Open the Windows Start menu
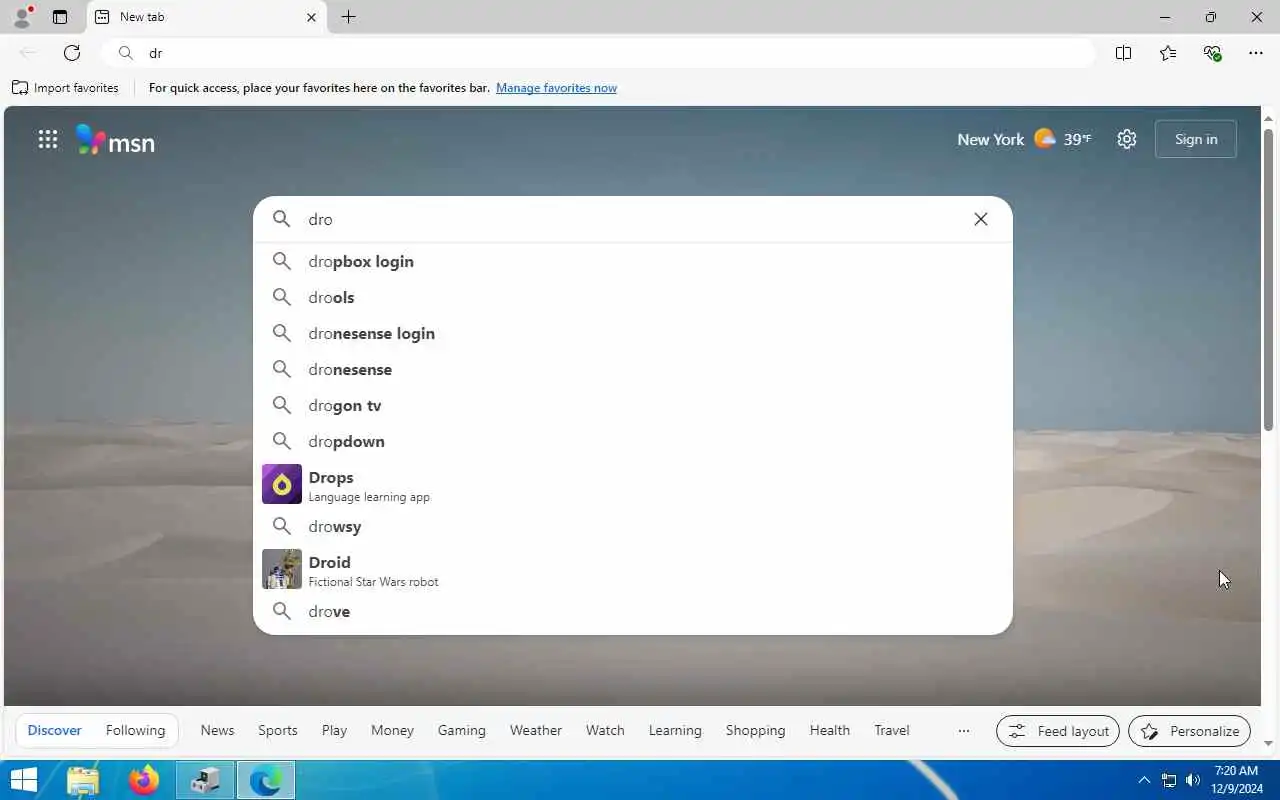 [23, 780]
